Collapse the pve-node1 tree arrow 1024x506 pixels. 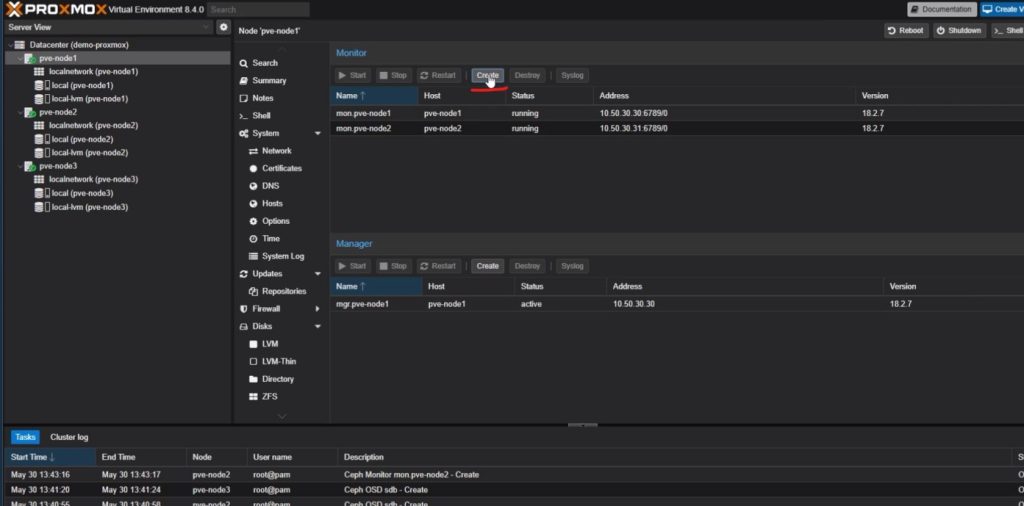[x=20, y=59]
